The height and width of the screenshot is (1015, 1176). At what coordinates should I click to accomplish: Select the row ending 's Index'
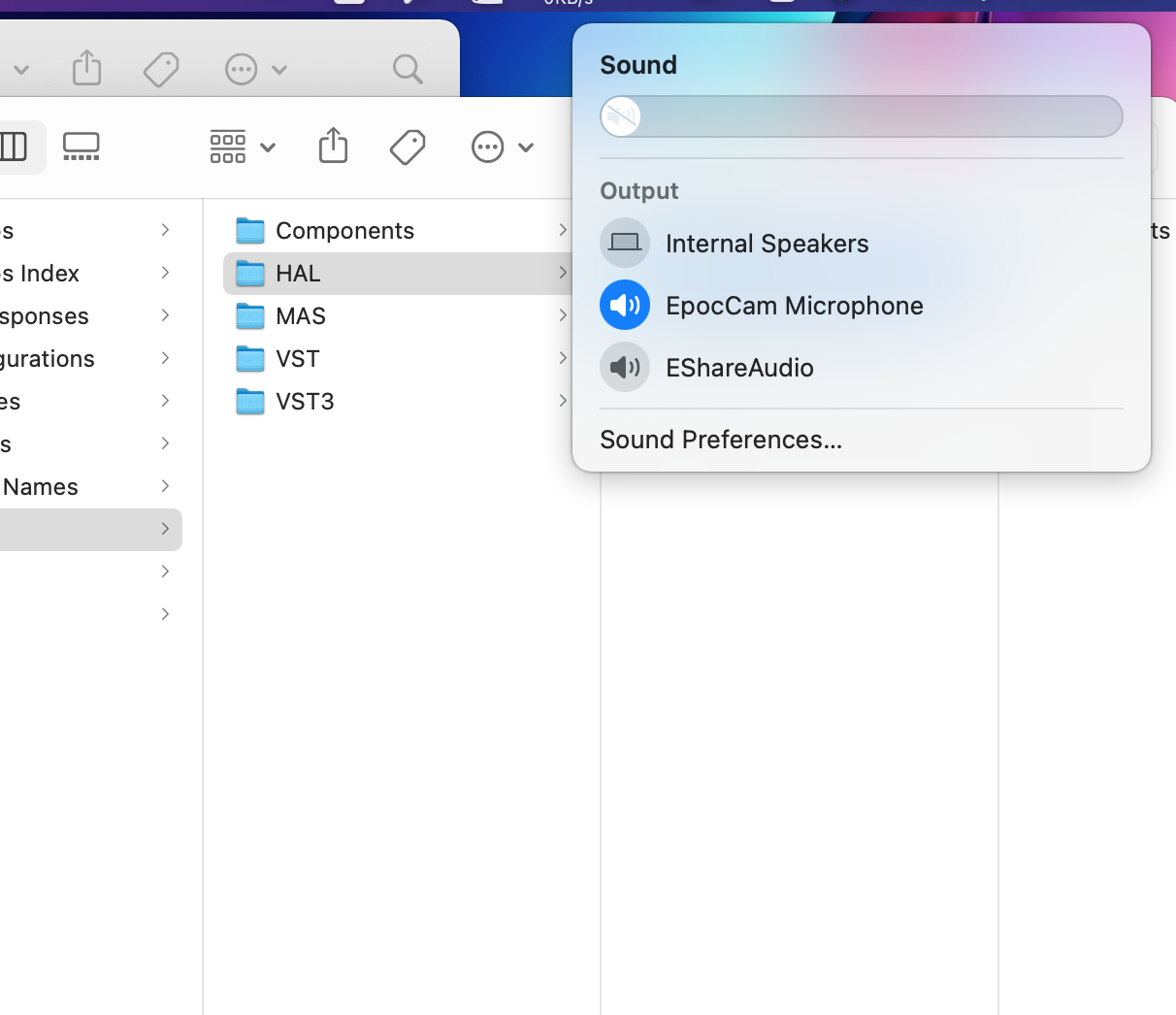click(91, 274)
